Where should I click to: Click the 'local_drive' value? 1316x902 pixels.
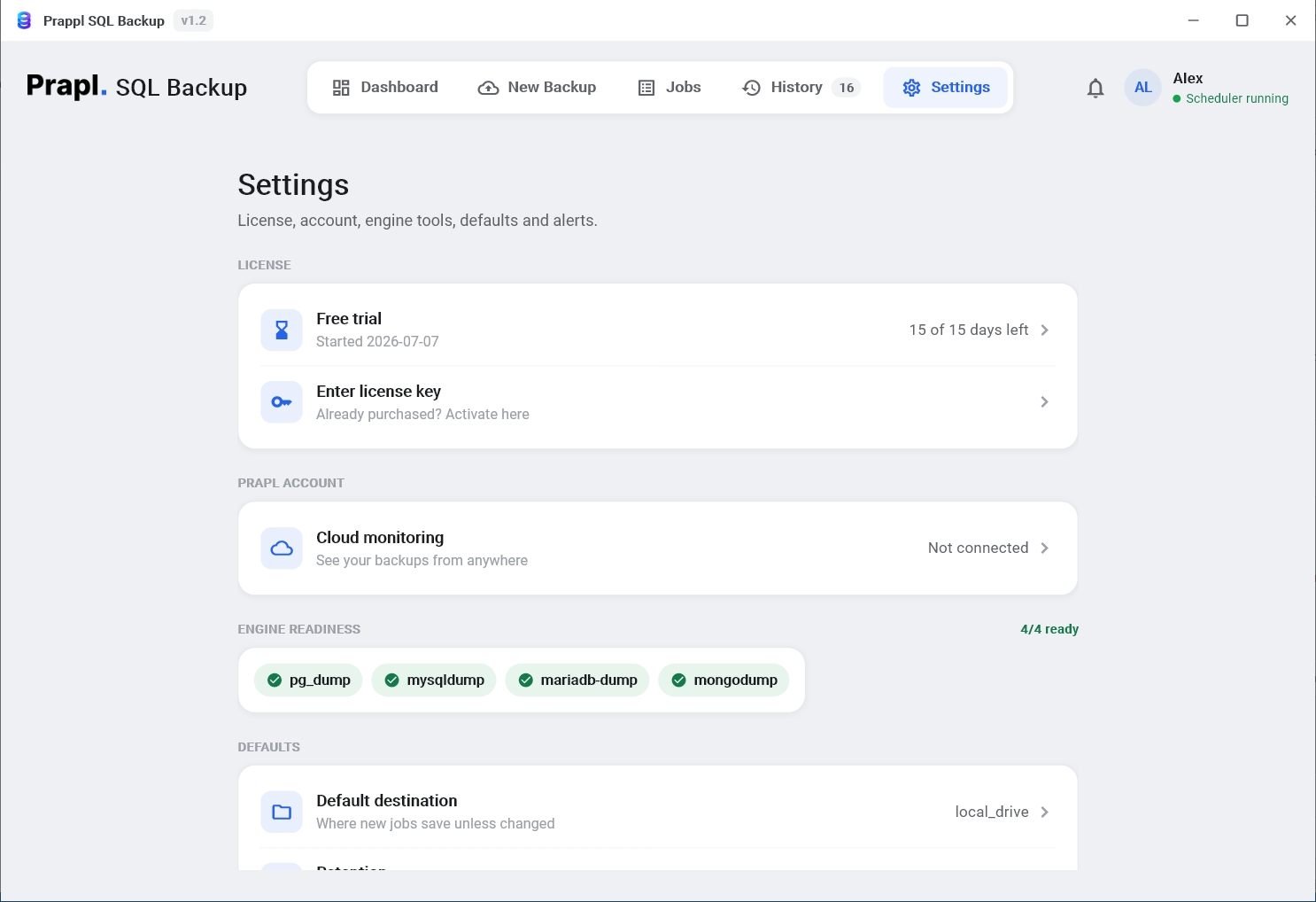click(992, 812)
